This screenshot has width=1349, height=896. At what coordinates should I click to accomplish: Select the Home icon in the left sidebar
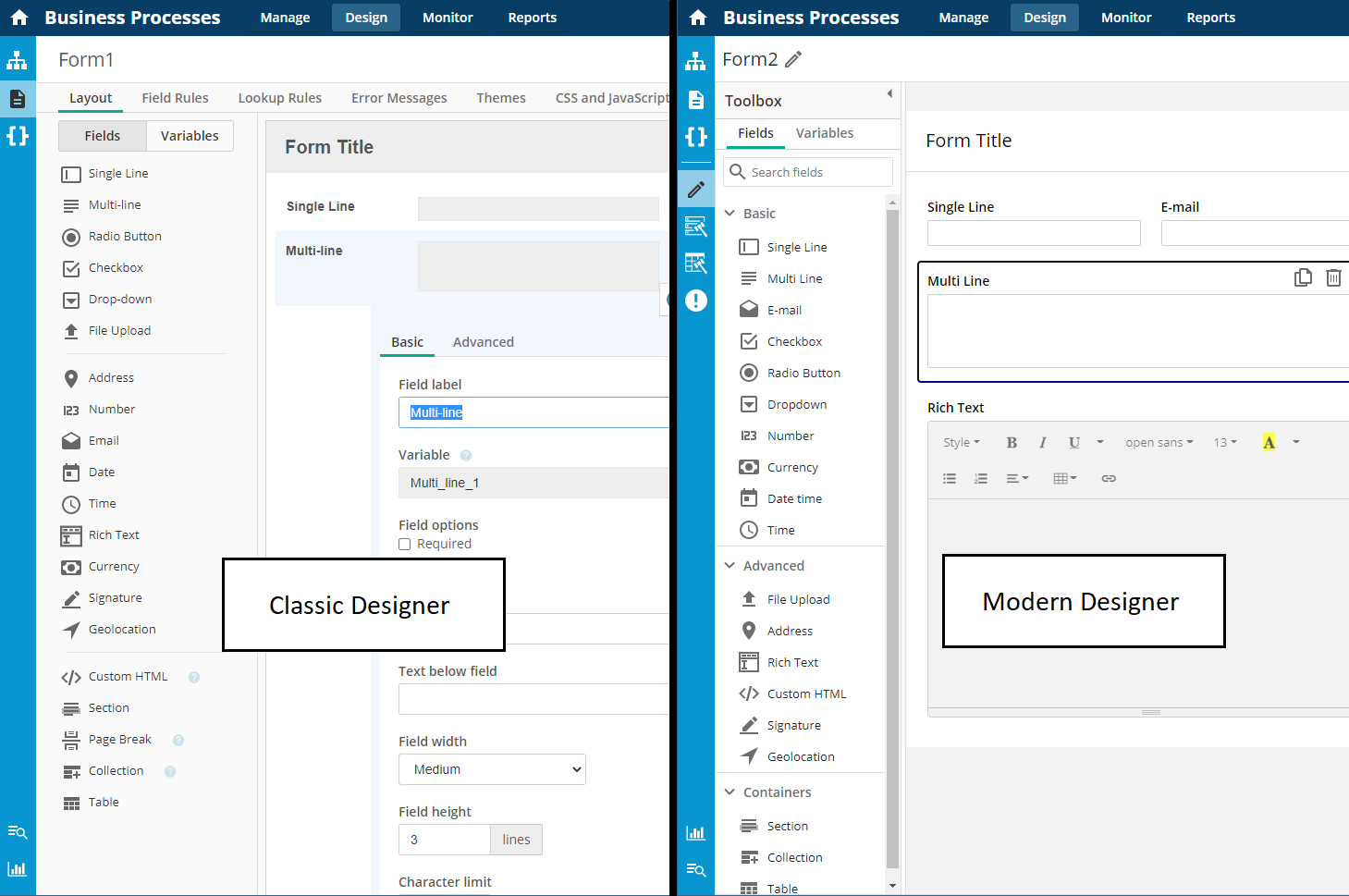click(18, 17)
